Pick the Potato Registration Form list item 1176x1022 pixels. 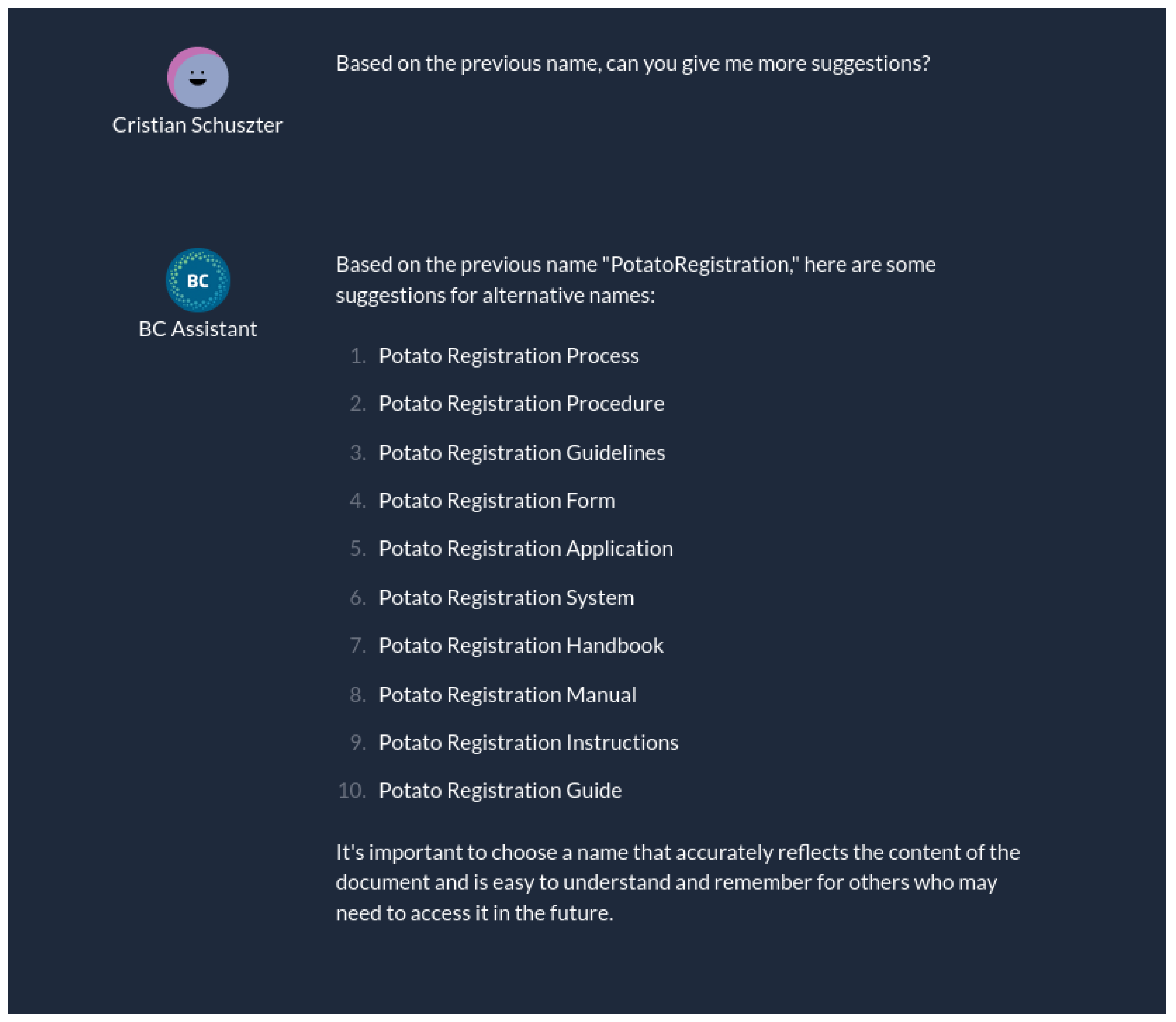click(x=496, y=501)
